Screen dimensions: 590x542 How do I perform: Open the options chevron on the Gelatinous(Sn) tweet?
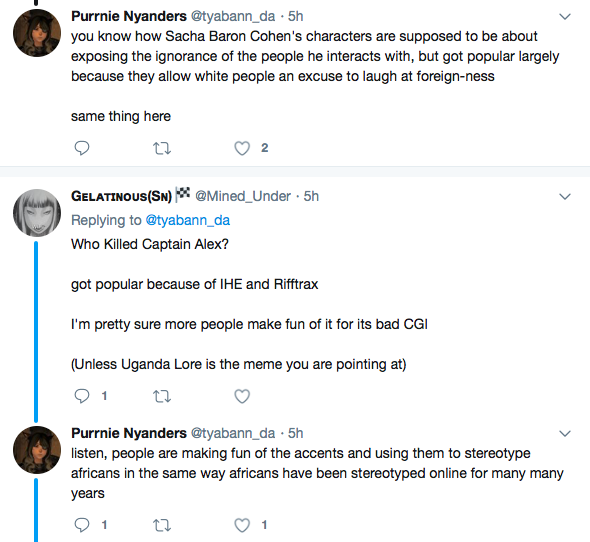(565, 196)
